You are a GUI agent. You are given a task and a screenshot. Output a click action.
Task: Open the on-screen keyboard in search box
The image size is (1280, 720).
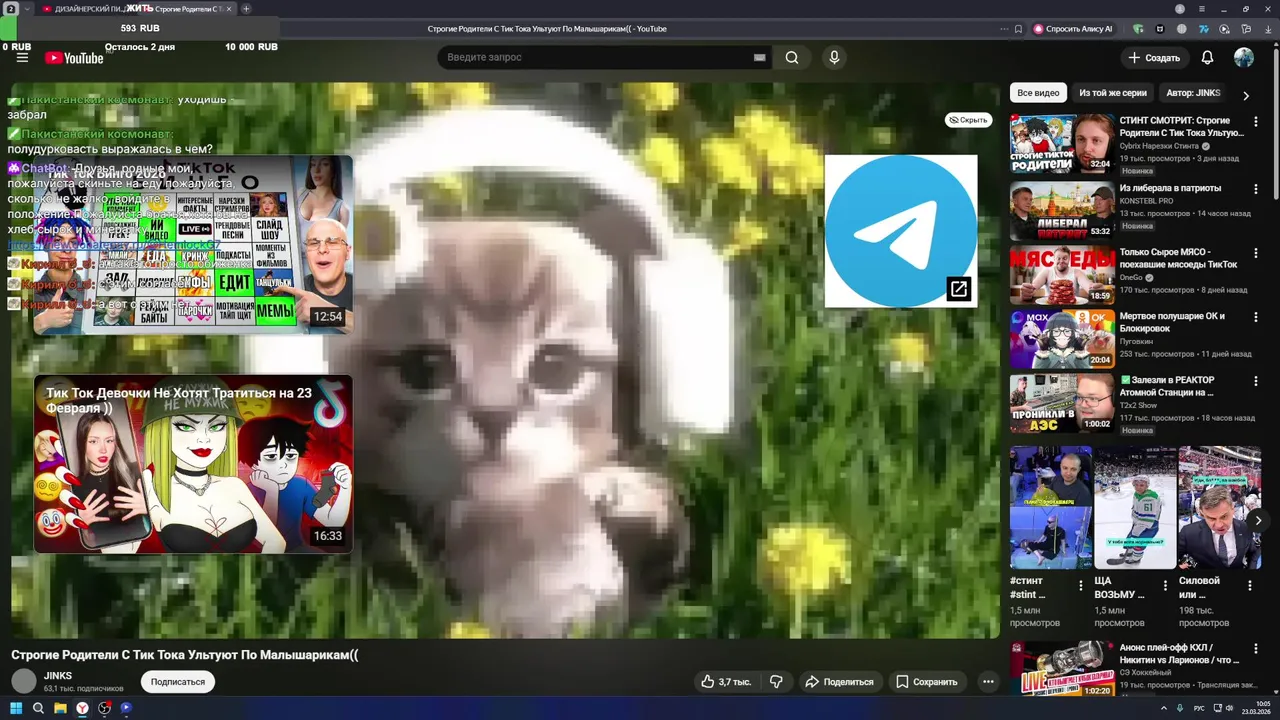pyautogui.click(x=760, y=58)
